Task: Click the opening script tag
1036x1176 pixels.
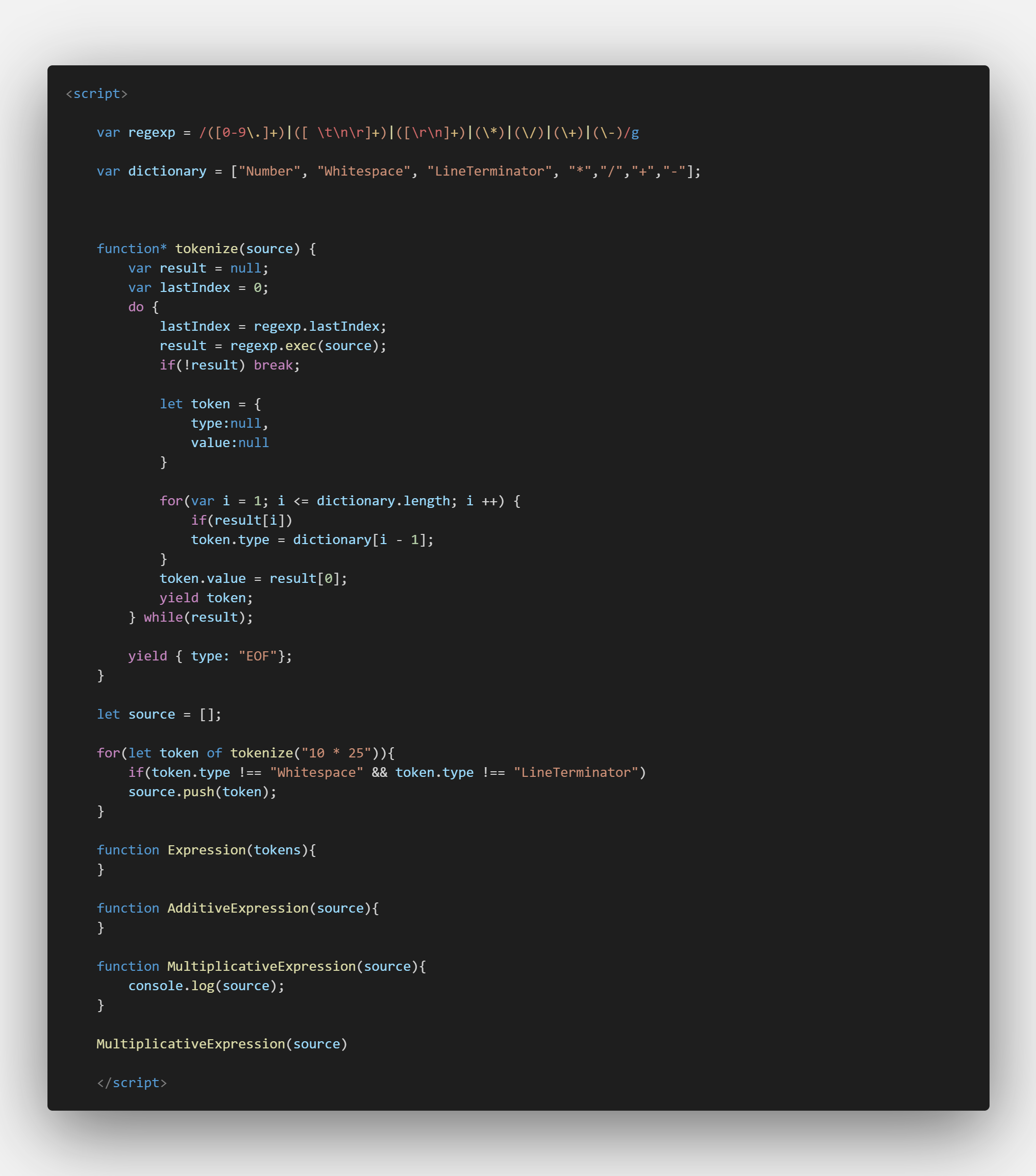Action: click(96, 94)
